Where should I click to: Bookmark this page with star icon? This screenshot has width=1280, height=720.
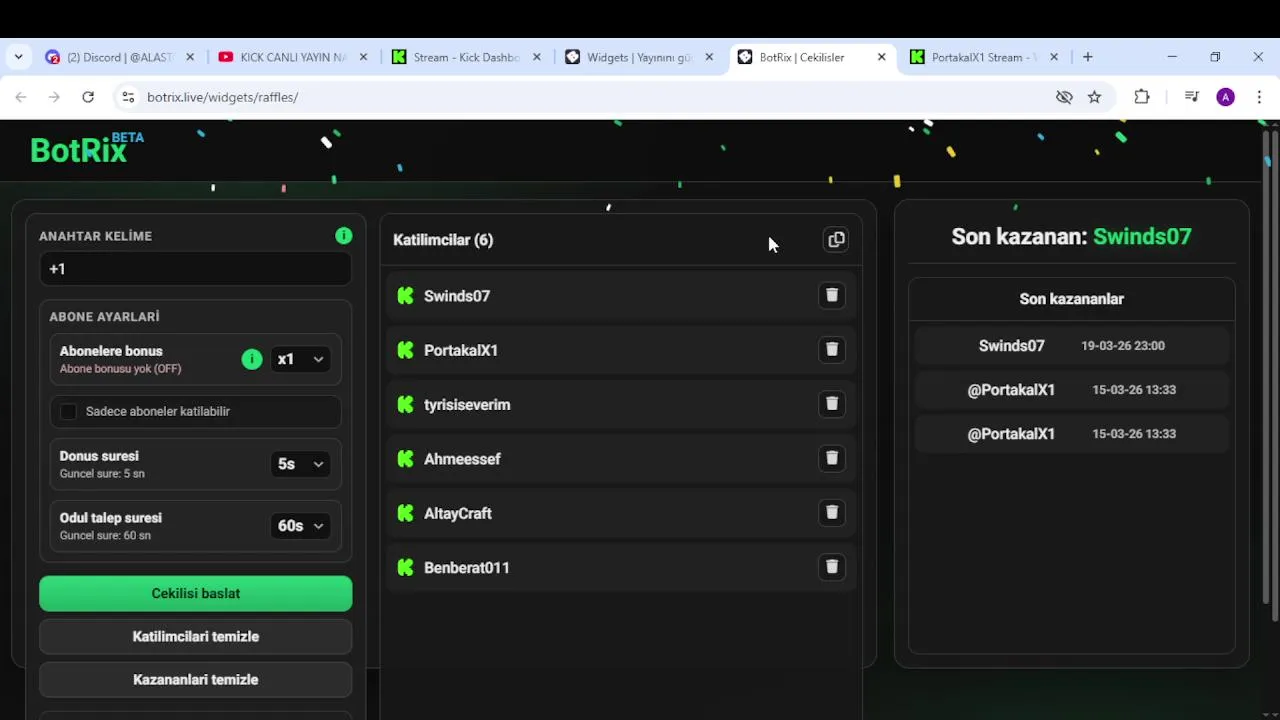pos(1094,97)
